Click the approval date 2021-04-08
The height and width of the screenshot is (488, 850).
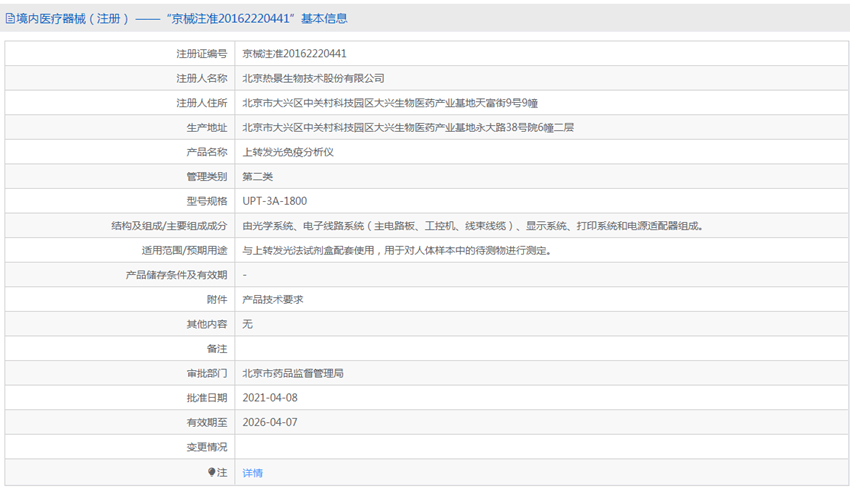coord(270,397)
